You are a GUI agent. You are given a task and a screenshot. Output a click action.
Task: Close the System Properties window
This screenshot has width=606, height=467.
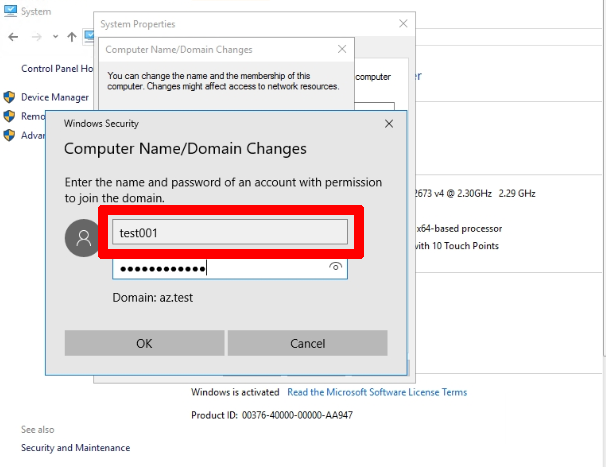click(x=403, y=23)
